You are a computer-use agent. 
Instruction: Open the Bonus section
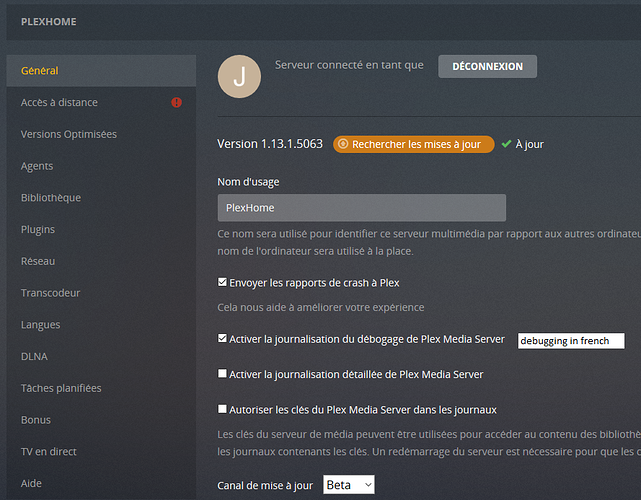click(x=101, y=420)
